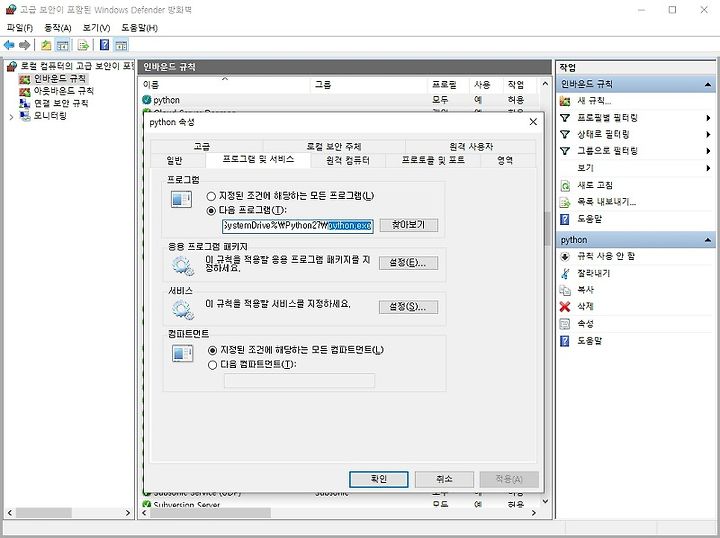Click the red 삭제 delete icon

click(x=565, y=307)
